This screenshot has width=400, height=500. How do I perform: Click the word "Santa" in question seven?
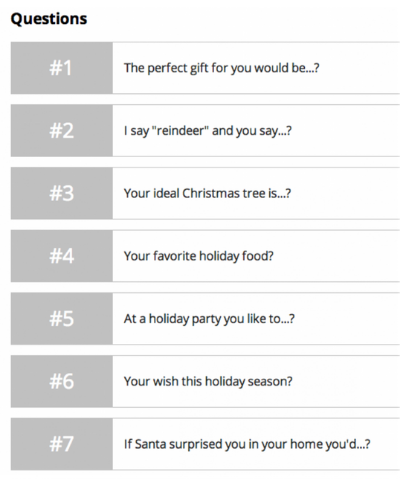[150, 444]
